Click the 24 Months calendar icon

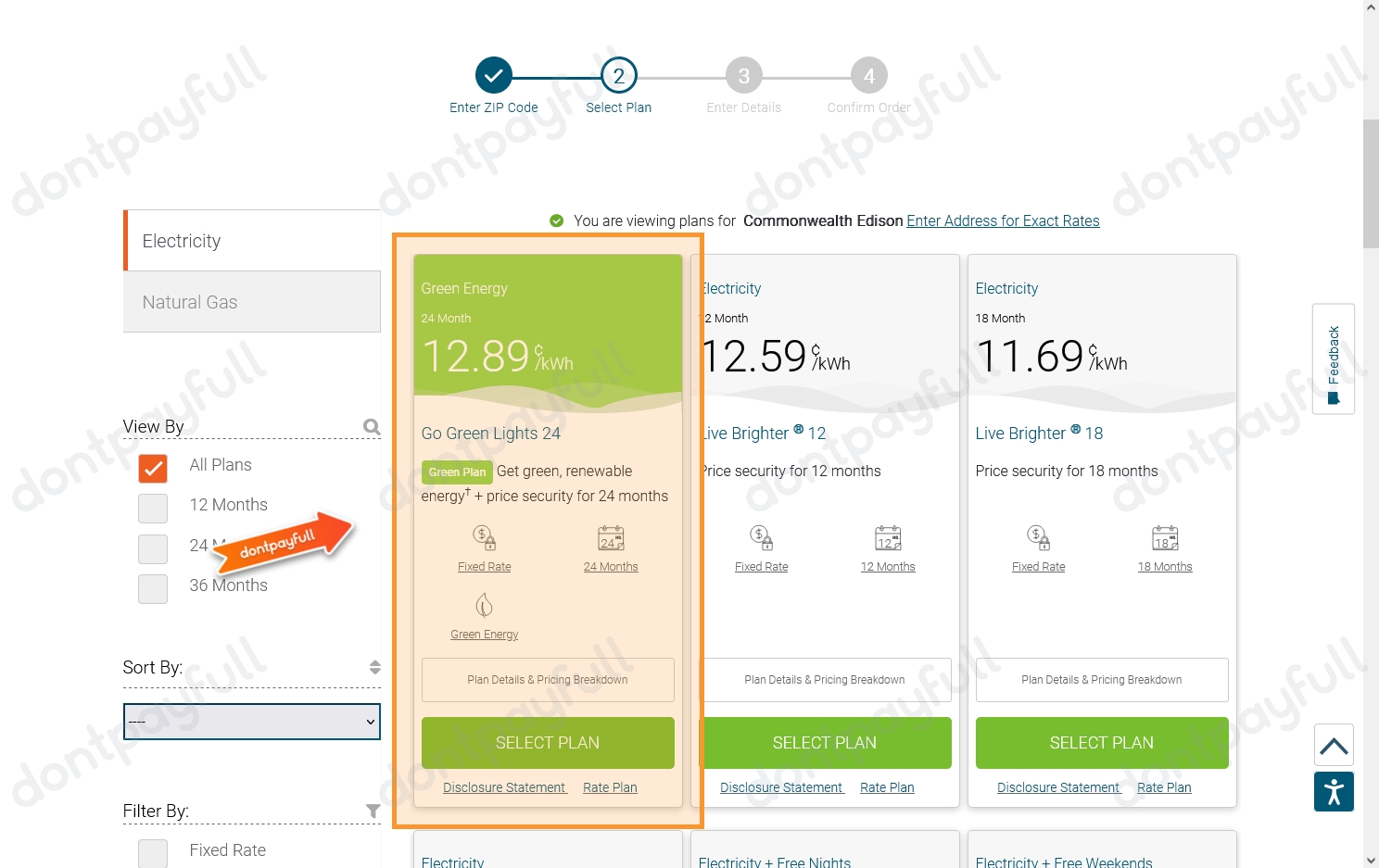pyautogui.click(x=610, y=538)
